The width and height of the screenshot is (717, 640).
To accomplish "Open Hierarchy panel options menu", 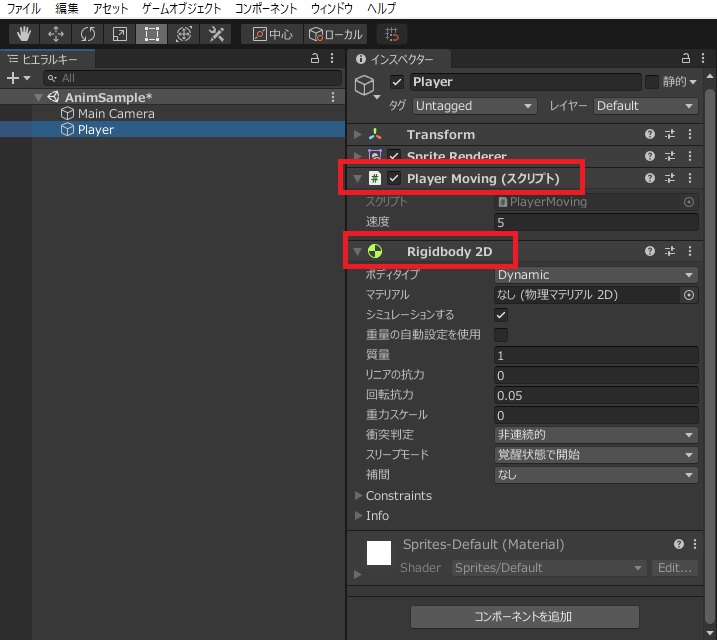I will [x=332, y=59].
